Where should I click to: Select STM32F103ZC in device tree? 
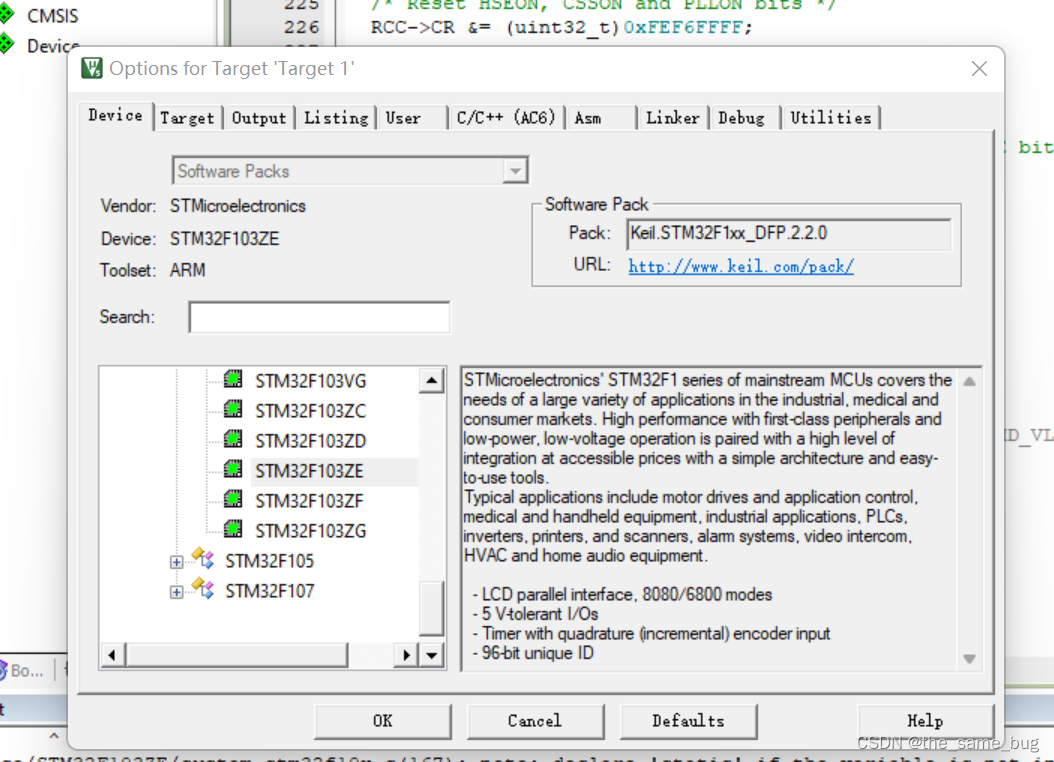coord(311,411)
